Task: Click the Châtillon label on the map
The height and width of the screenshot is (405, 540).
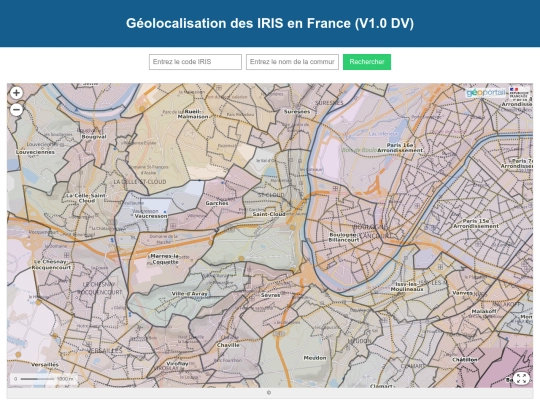Action: 465,360
